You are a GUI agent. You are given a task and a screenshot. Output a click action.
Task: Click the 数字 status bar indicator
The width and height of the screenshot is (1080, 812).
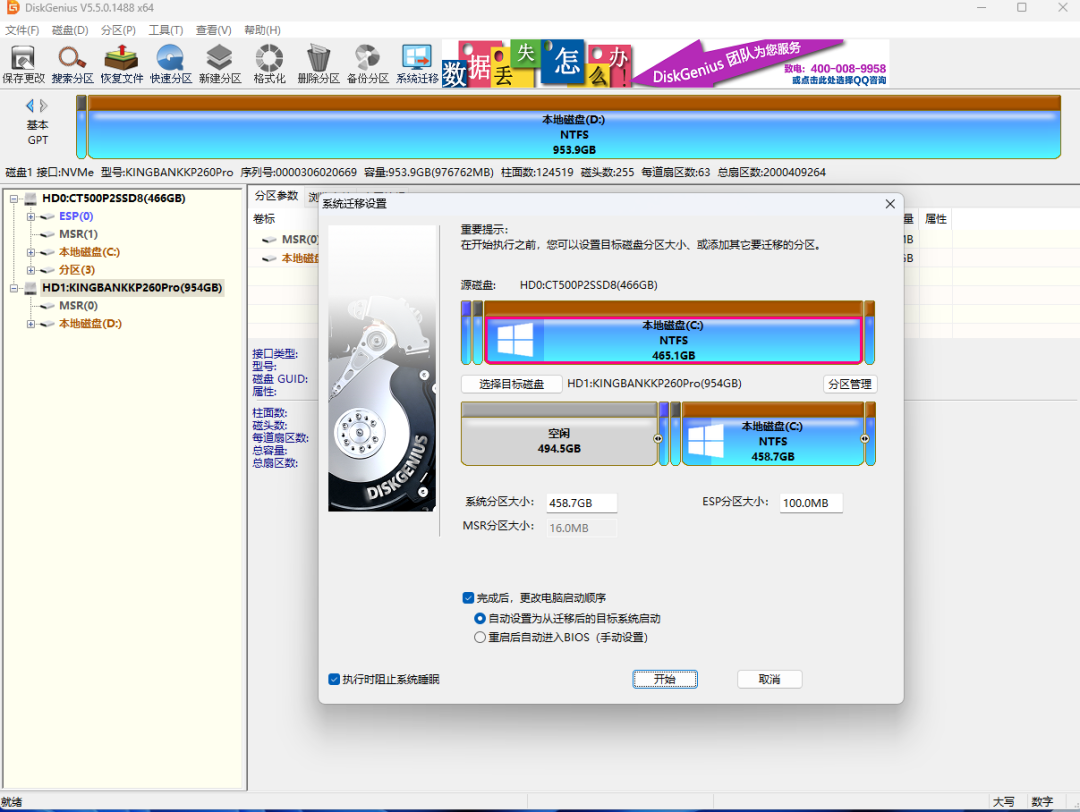pos(1042,802)
